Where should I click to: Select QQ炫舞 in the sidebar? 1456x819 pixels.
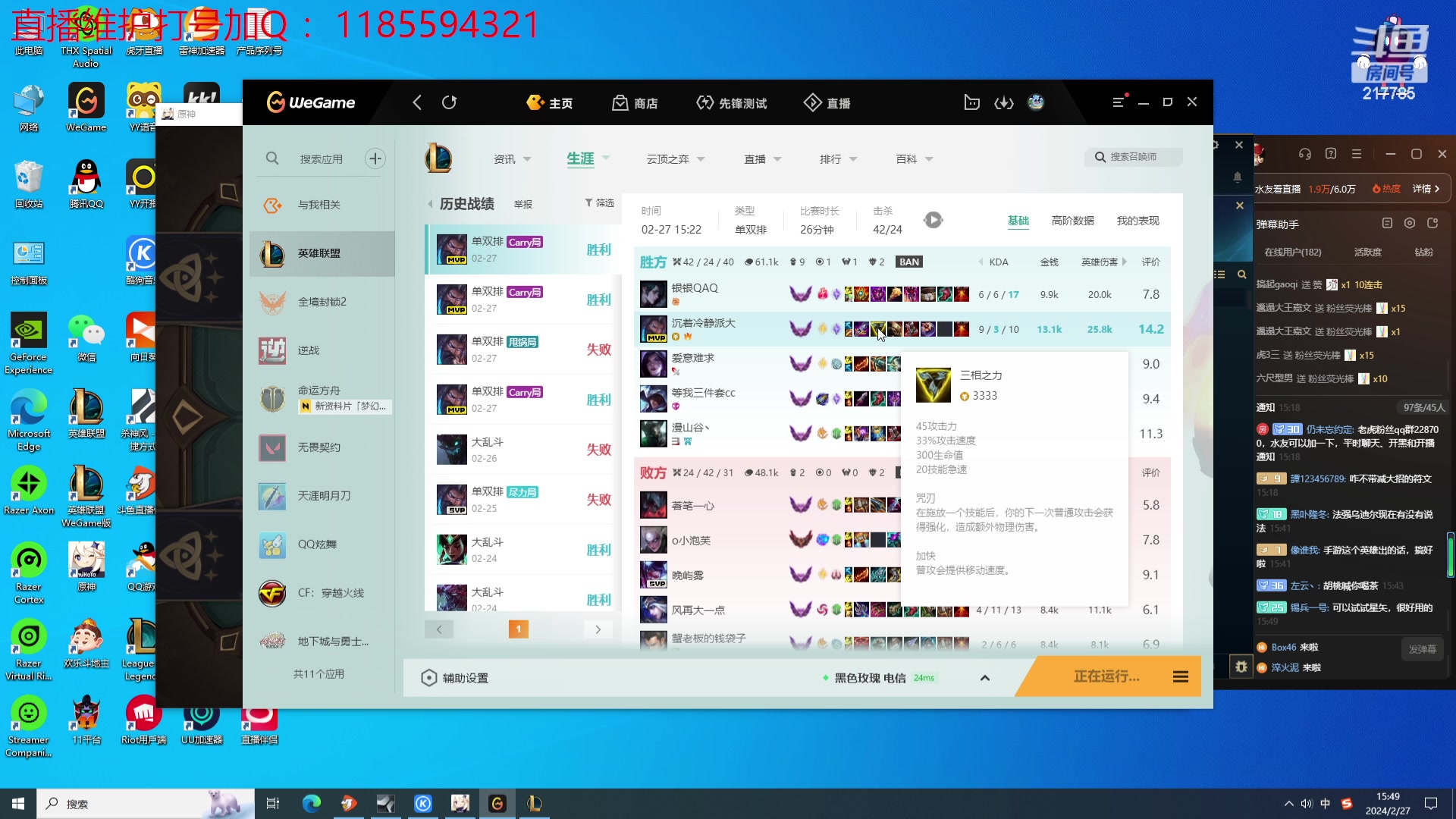tap(322, 544)
